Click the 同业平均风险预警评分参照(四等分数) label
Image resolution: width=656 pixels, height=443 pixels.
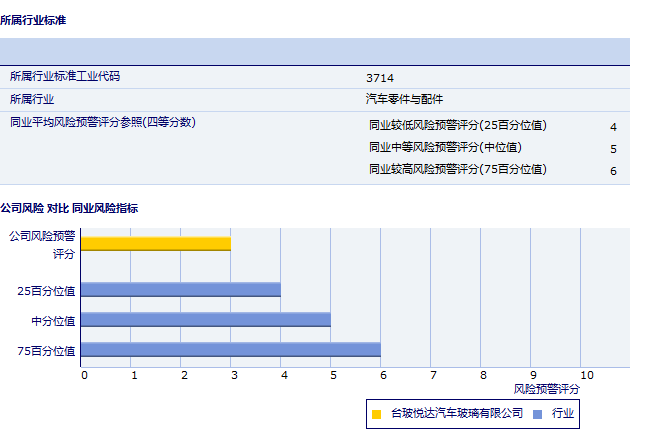tap(102, 122)
